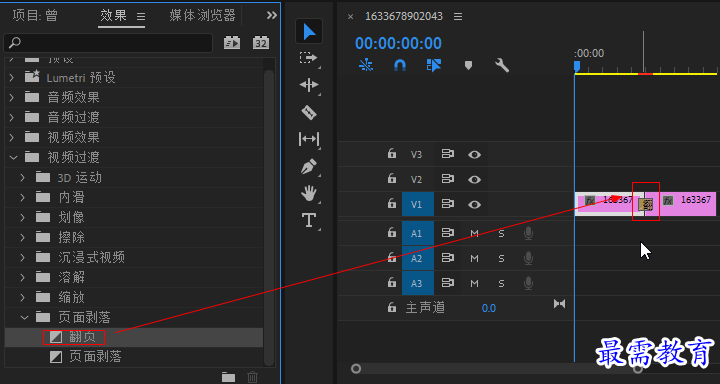The image size is (720, 384).
Task: Expand the Lumetri 预设 folder
Action: point(11,78)
